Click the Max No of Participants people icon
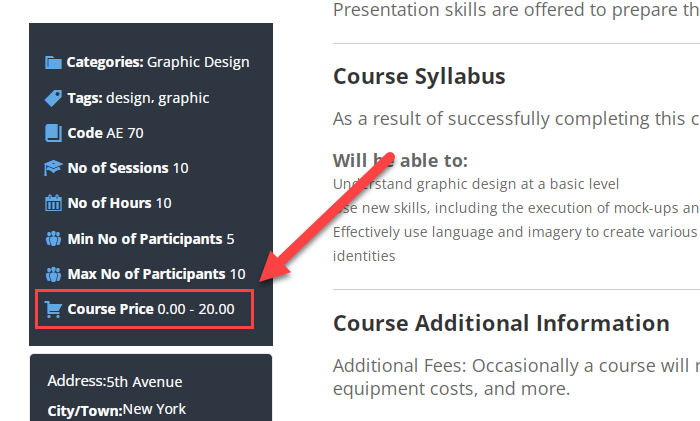 (x=53, y=274)
